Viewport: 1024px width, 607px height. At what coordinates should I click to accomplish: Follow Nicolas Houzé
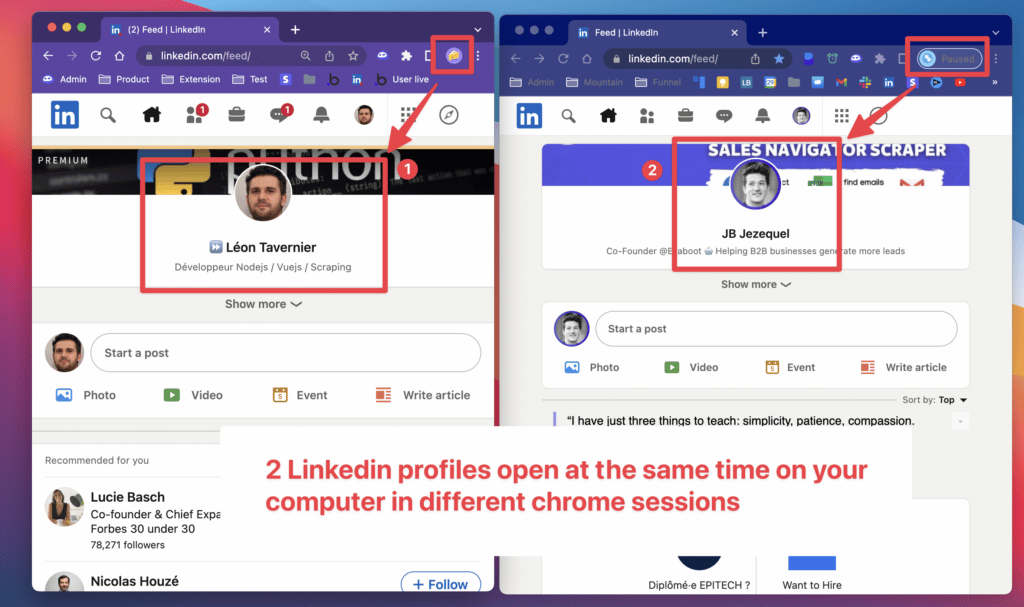(441, 583)
